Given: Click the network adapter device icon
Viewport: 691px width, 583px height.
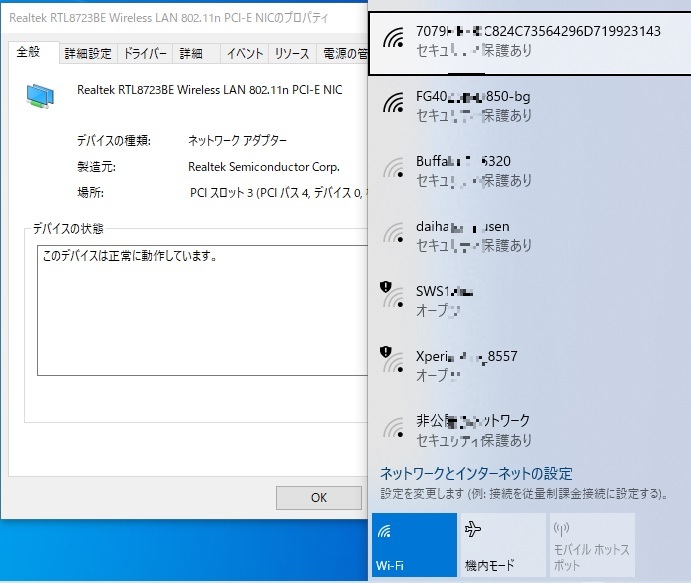Looking at the screenshot, I should pyautogui.click(x=40, y=96).
